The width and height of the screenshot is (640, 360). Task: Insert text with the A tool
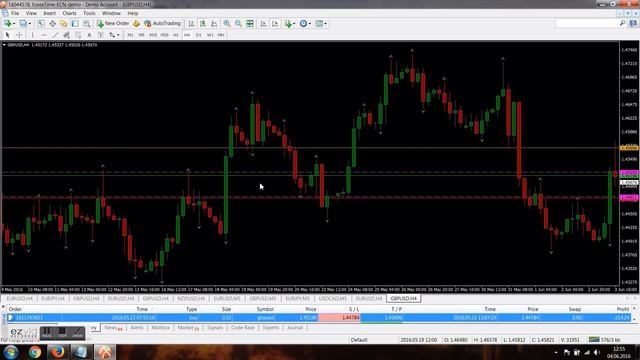[89, 35]
